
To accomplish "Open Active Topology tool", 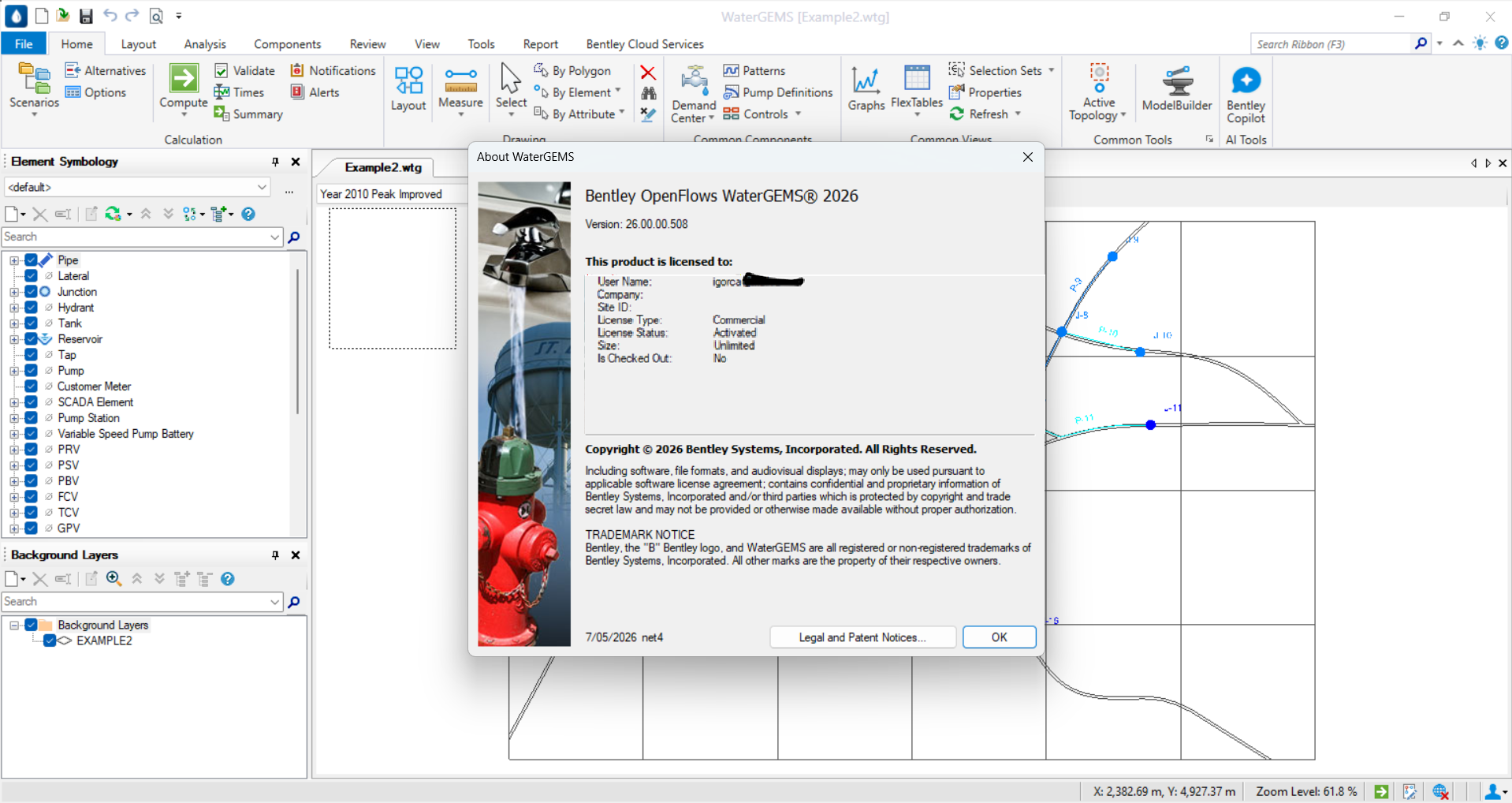I will (x=1098, y=93).
